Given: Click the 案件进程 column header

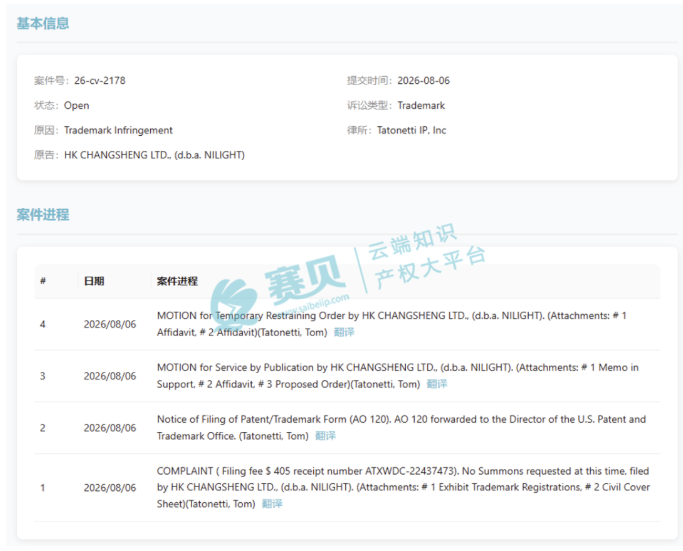Looking at the screenshot, I should click(x=177, y=281).
